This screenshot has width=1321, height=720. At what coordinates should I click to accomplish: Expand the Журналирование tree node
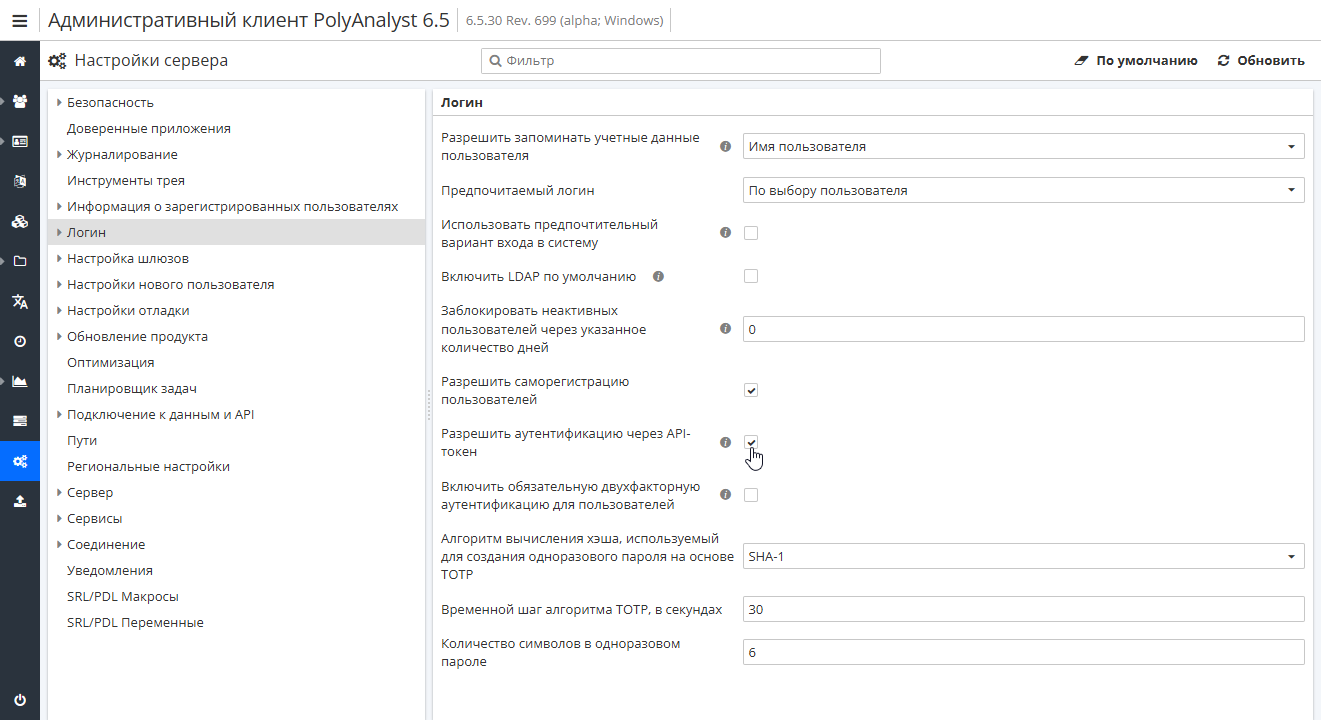coord(59,154)
